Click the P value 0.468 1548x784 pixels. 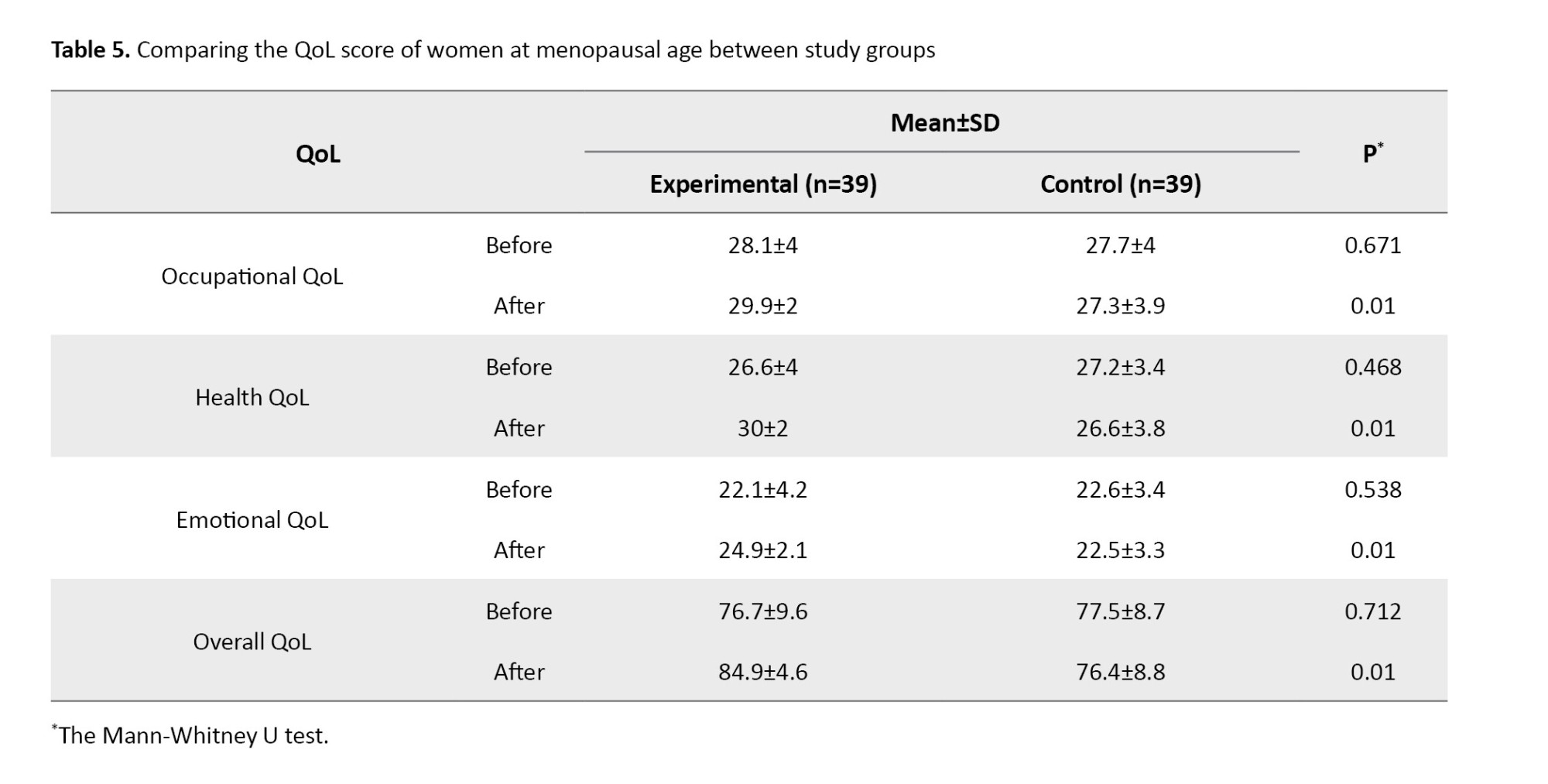pos(1372,367)
